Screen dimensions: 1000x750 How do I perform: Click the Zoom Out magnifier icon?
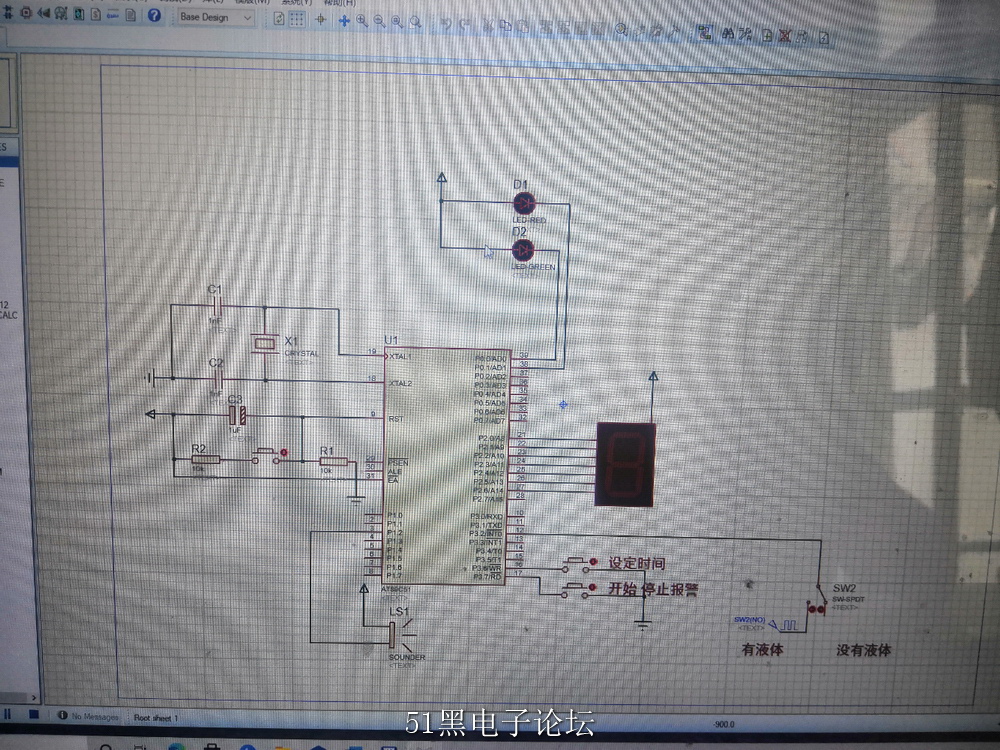[379, 22]
